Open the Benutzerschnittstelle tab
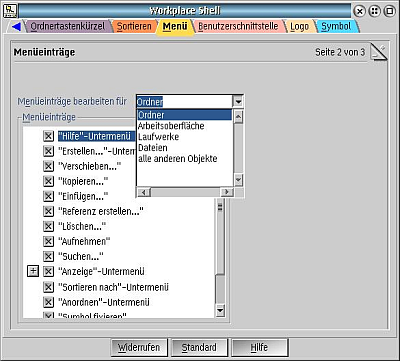Screen dimensions: 400x361 pyautogui.click(x=238, y=26)
